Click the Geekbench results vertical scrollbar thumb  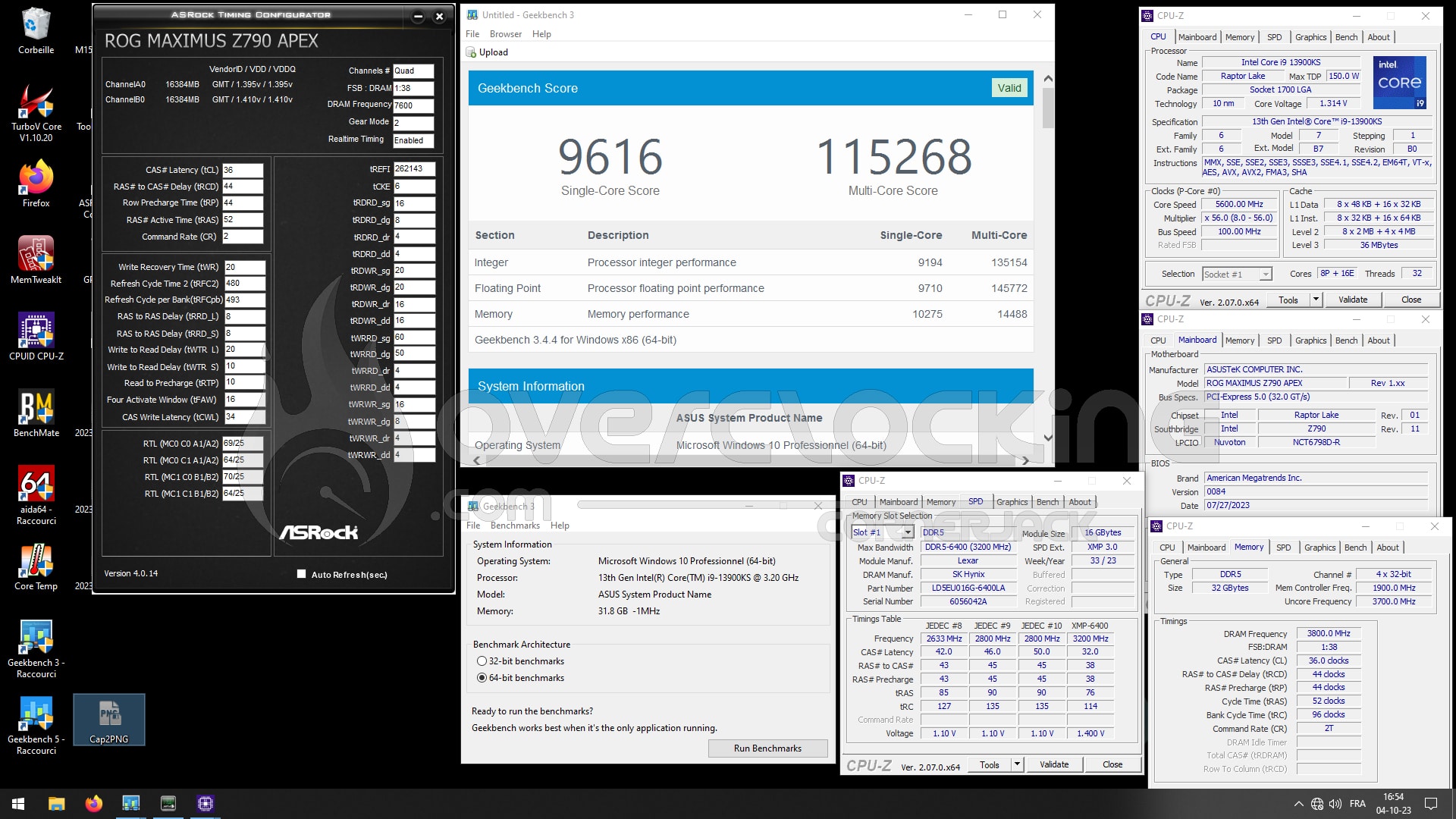pos(1048,108)
